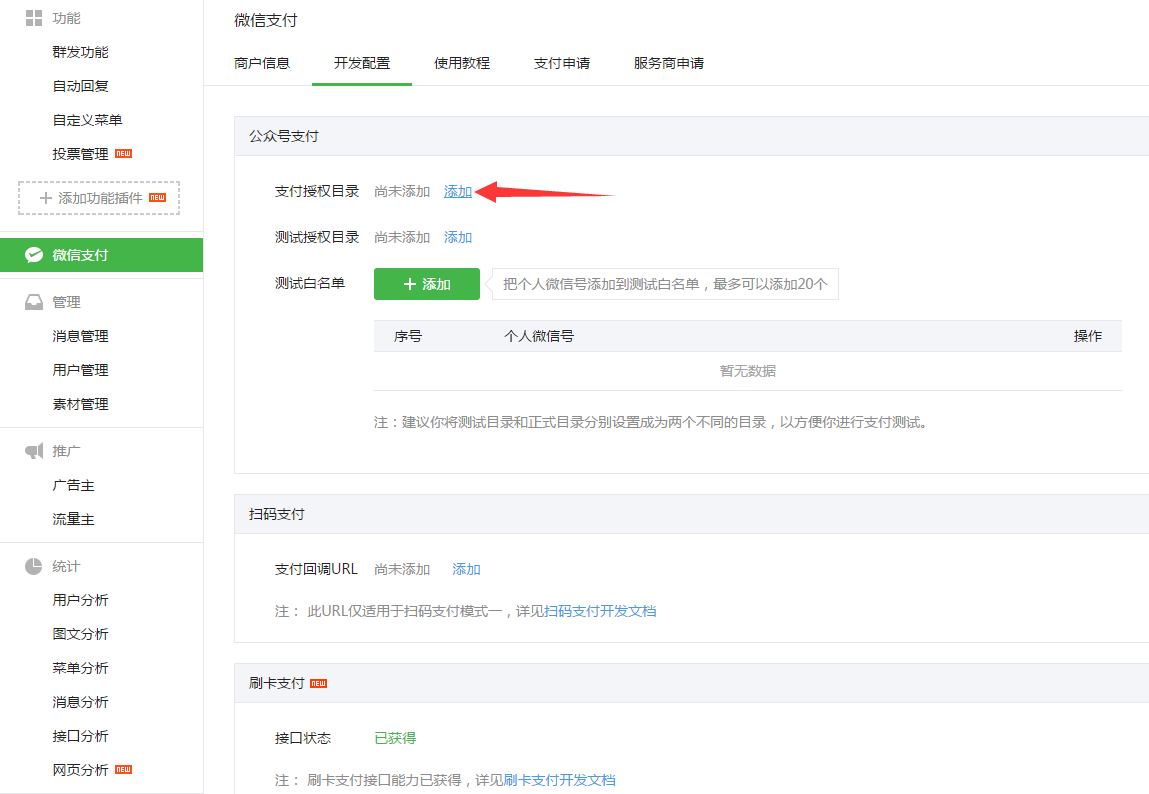Viewport: 1149px width, 794px height.
Task: Click the new badge on 添加功能插件
Action: tap(158, 198)
